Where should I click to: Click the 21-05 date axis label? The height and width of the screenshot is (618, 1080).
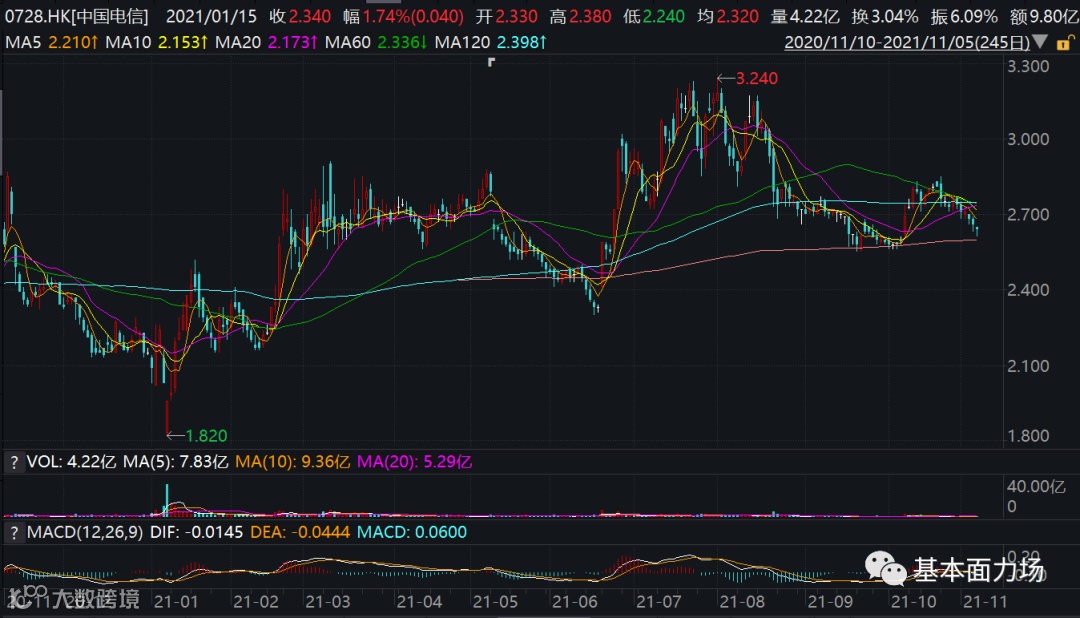[x=495, y=601]
